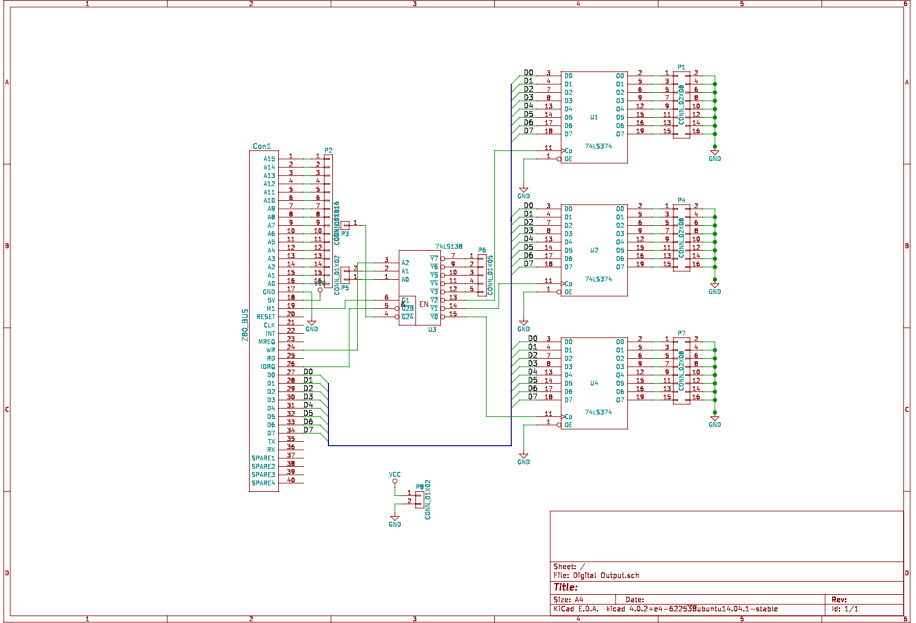
Task: Select the Rev: field at bottom right
Action: click(836, 597)
